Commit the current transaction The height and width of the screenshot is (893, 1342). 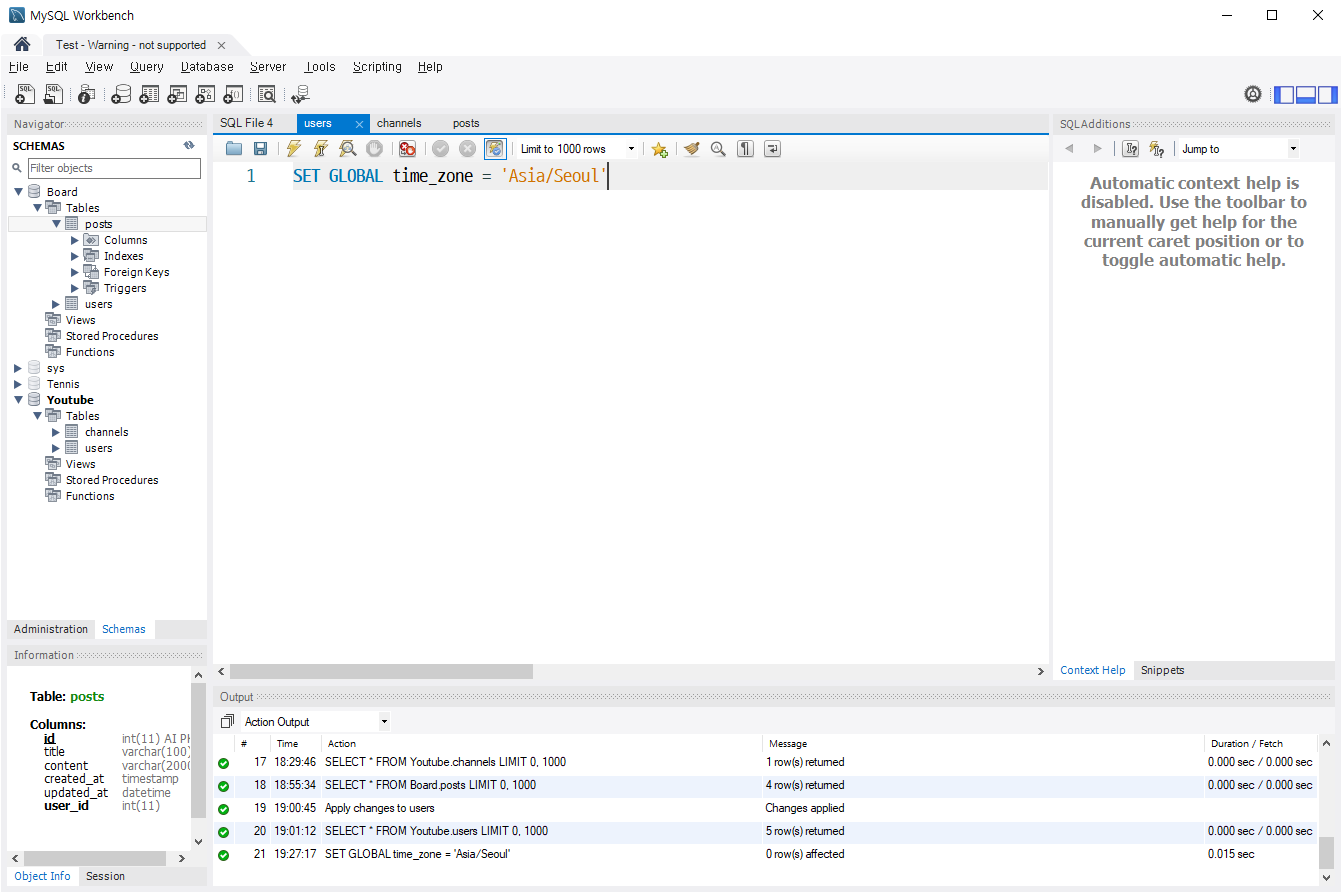tap(440, 149)
